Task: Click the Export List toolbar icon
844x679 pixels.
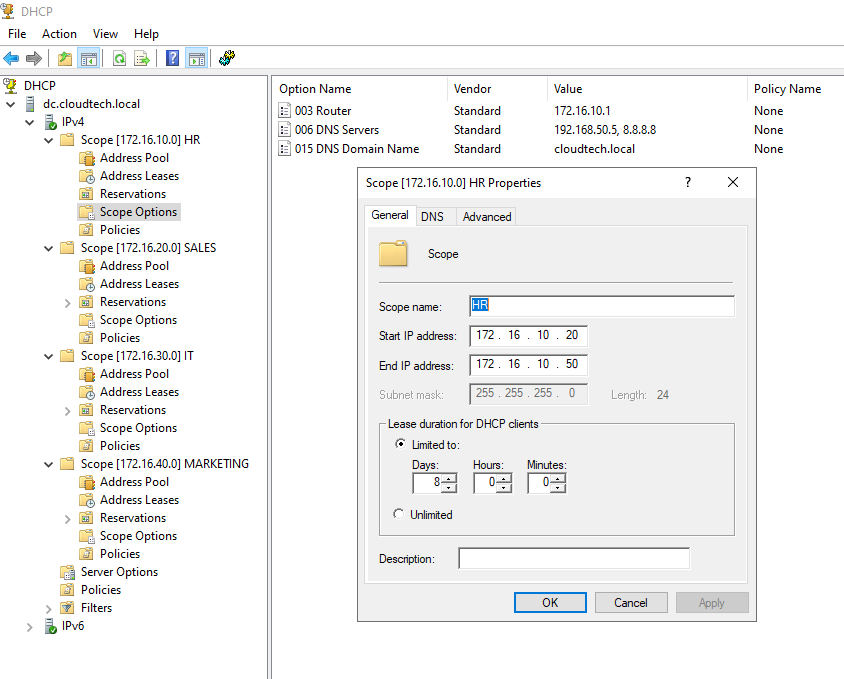Action: 142,59
